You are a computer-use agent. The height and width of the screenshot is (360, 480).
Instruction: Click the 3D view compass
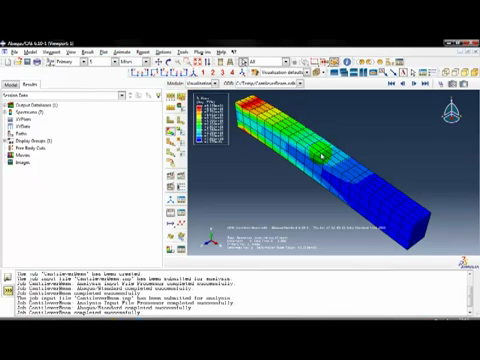click(452, 110)
